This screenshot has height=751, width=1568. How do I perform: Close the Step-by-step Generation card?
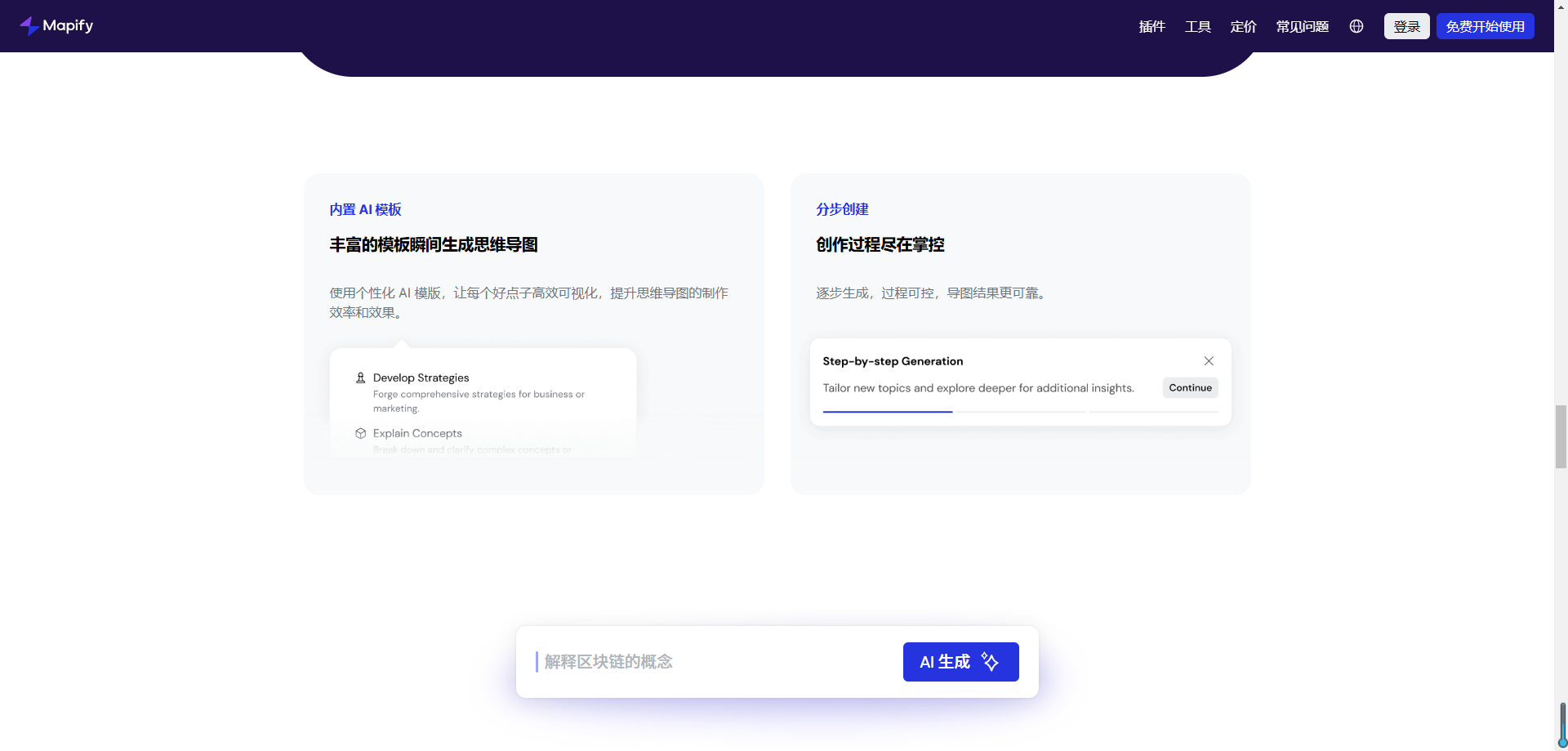tap(1209, 361)
